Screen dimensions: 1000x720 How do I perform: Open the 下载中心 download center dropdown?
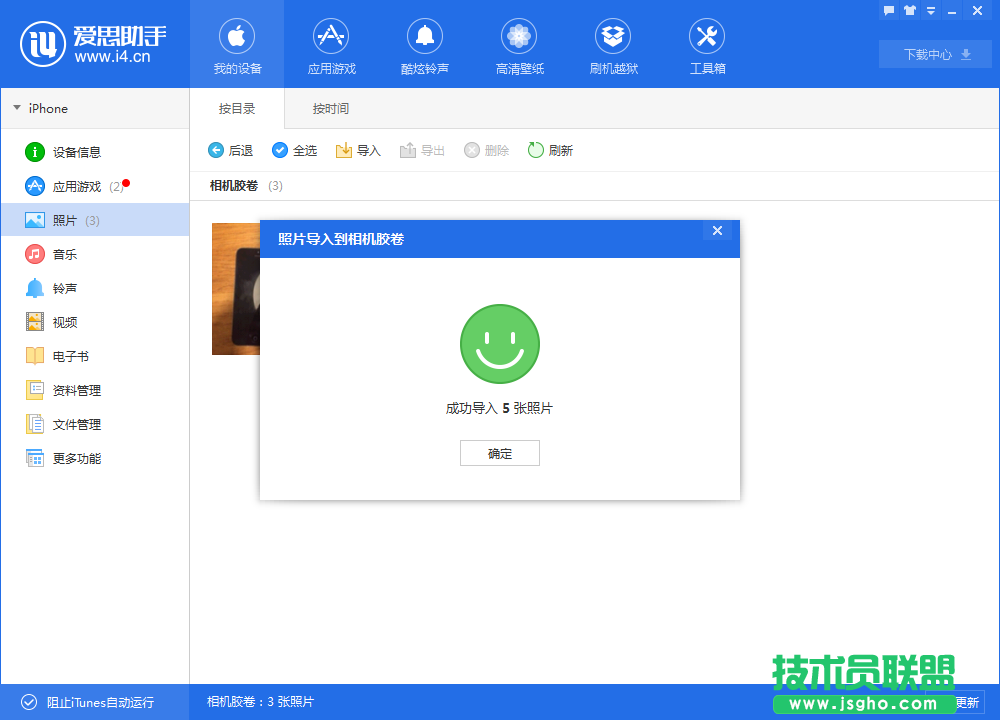[x=934, y=54]
